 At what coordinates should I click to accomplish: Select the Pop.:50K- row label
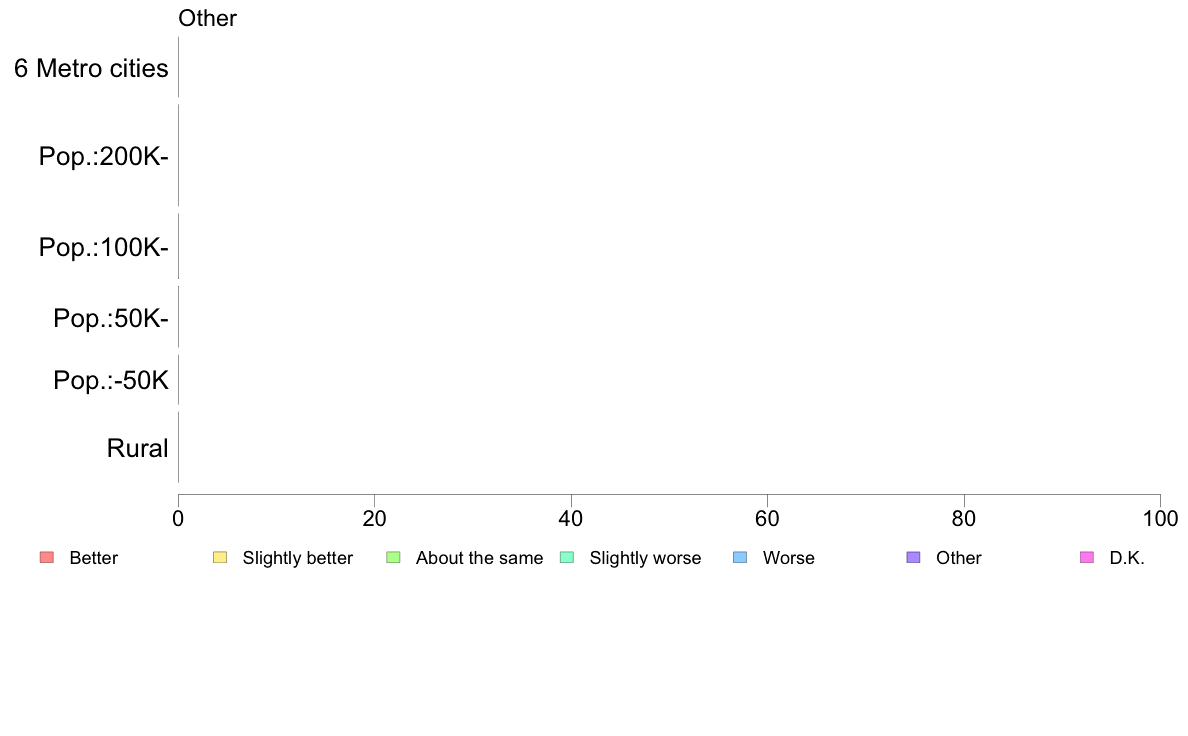[110, 319]
